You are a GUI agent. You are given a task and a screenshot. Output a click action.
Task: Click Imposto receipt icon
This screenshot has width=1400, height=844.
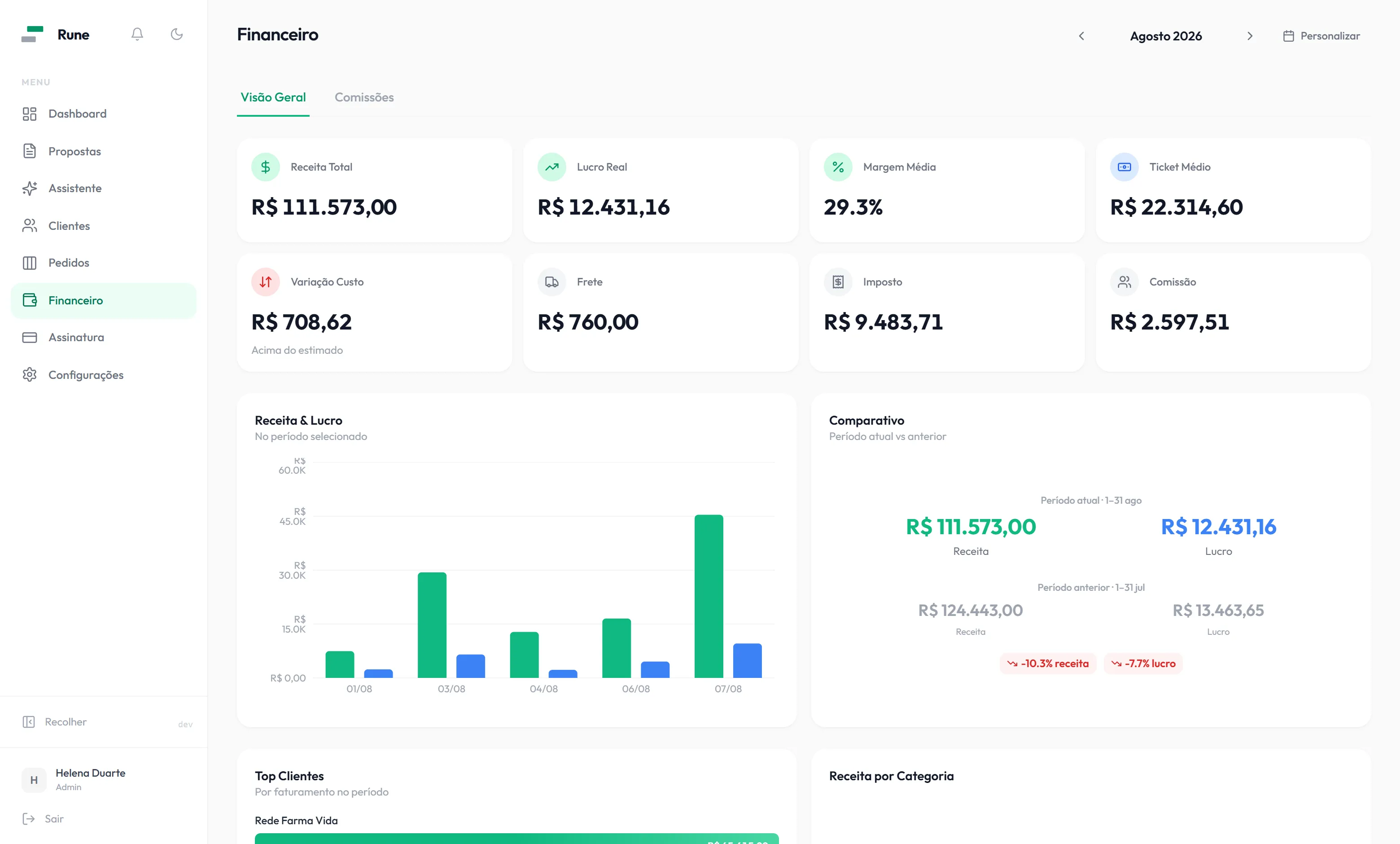tap(838, 282)
